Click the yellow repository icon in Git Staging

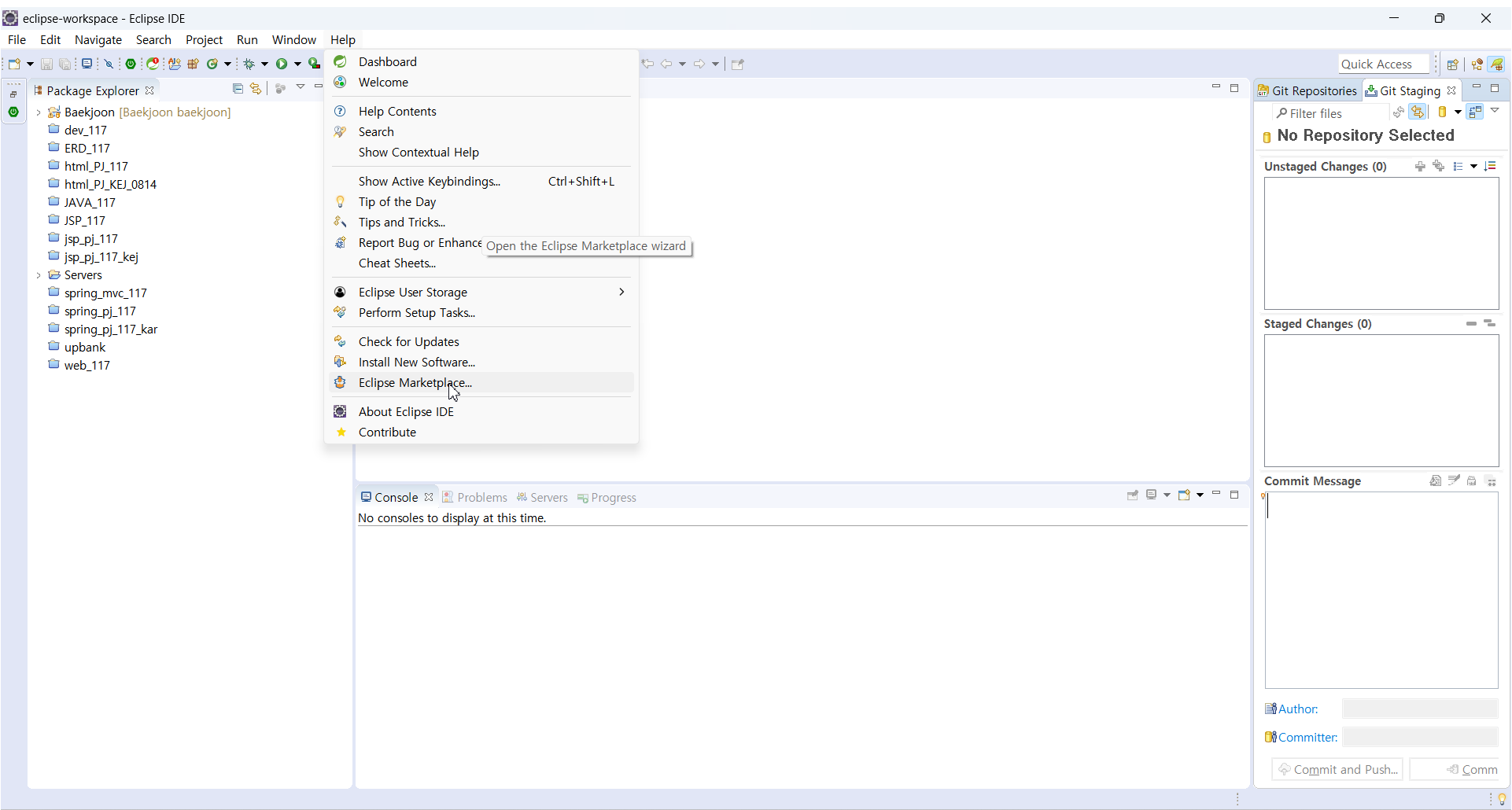click(1443, 112)
